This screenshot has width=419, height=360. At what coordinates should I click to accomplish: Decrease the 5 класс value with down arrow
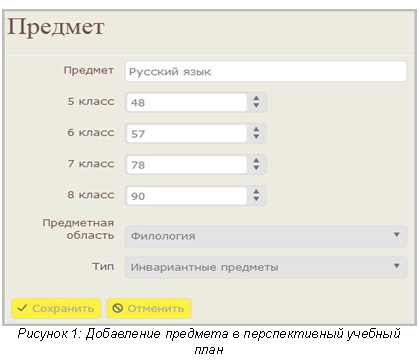pyautogui.click(x=256, y=105)
